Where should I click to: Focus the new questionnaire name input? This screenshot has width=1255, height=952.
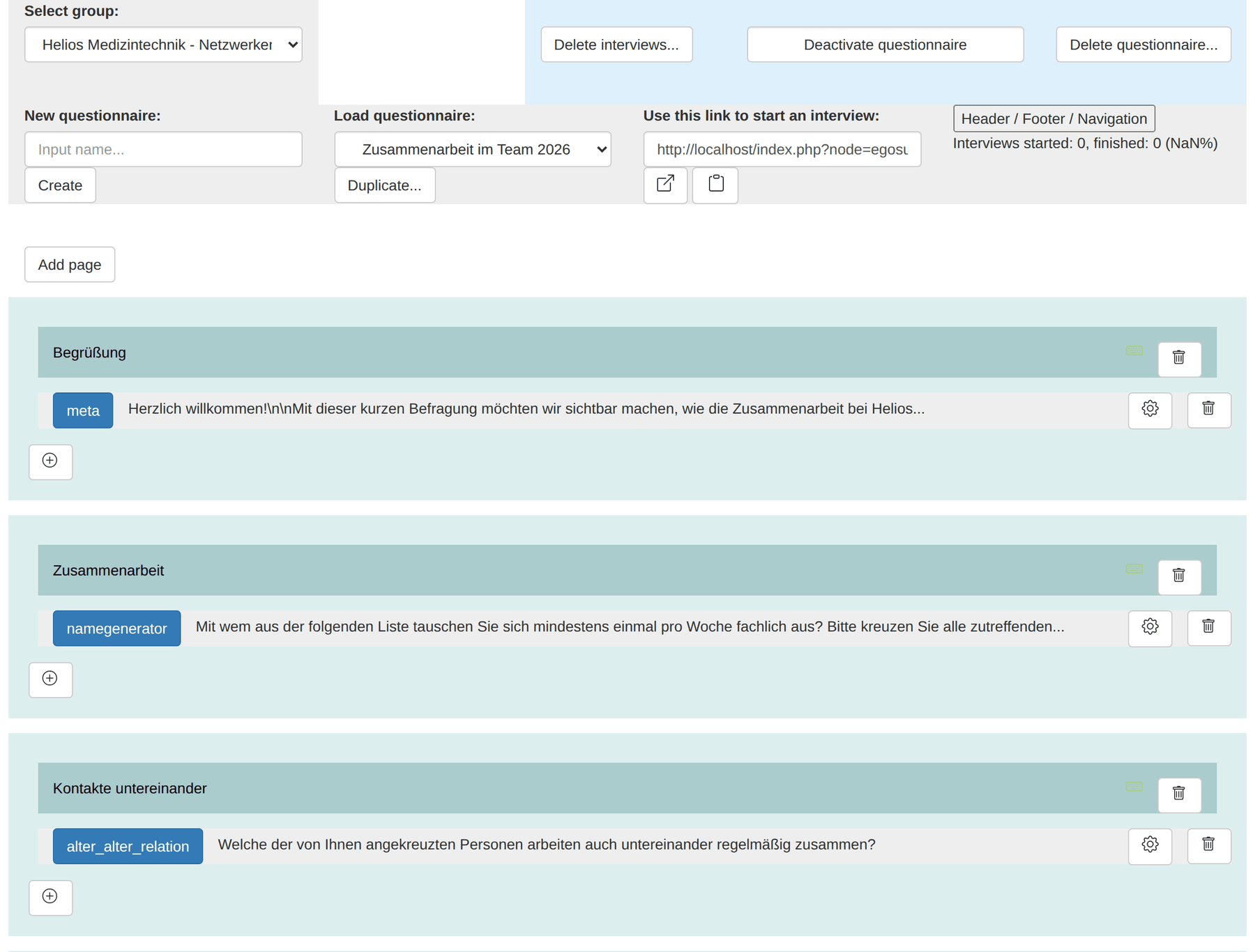tap(163, 149)
